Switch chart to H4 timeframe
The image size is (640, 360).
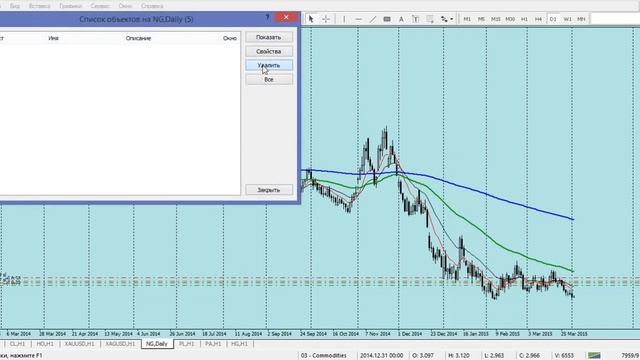(x=538, y=19)
